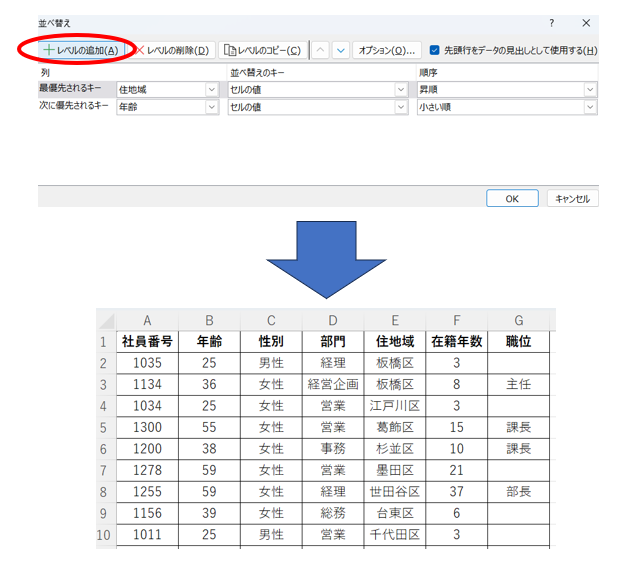
Task: Select column C header
Action: point(271,320)
